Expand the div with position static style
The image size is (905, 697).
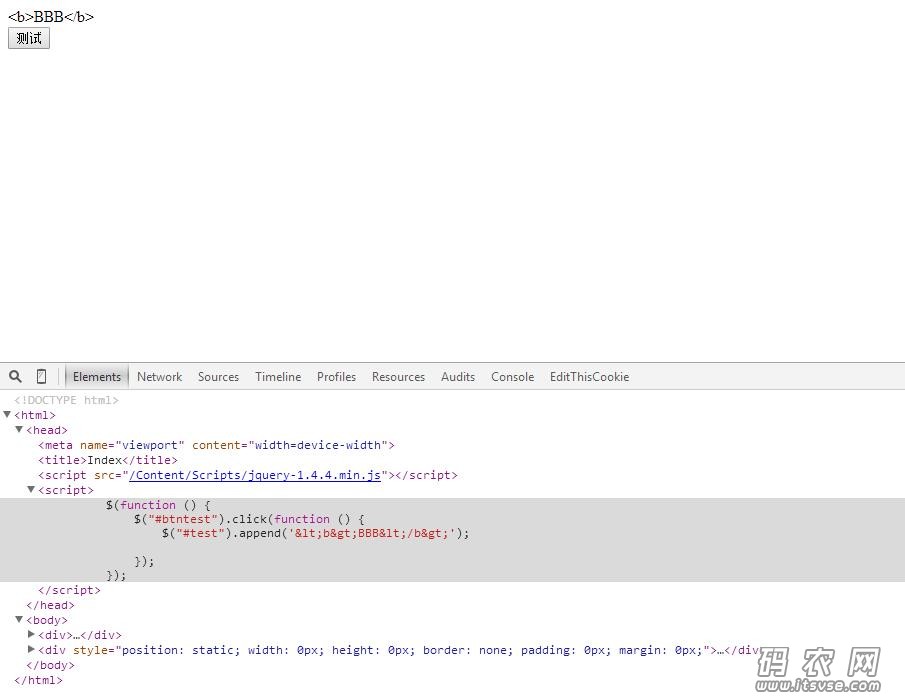pyautogui.click(x=31, y=649)
